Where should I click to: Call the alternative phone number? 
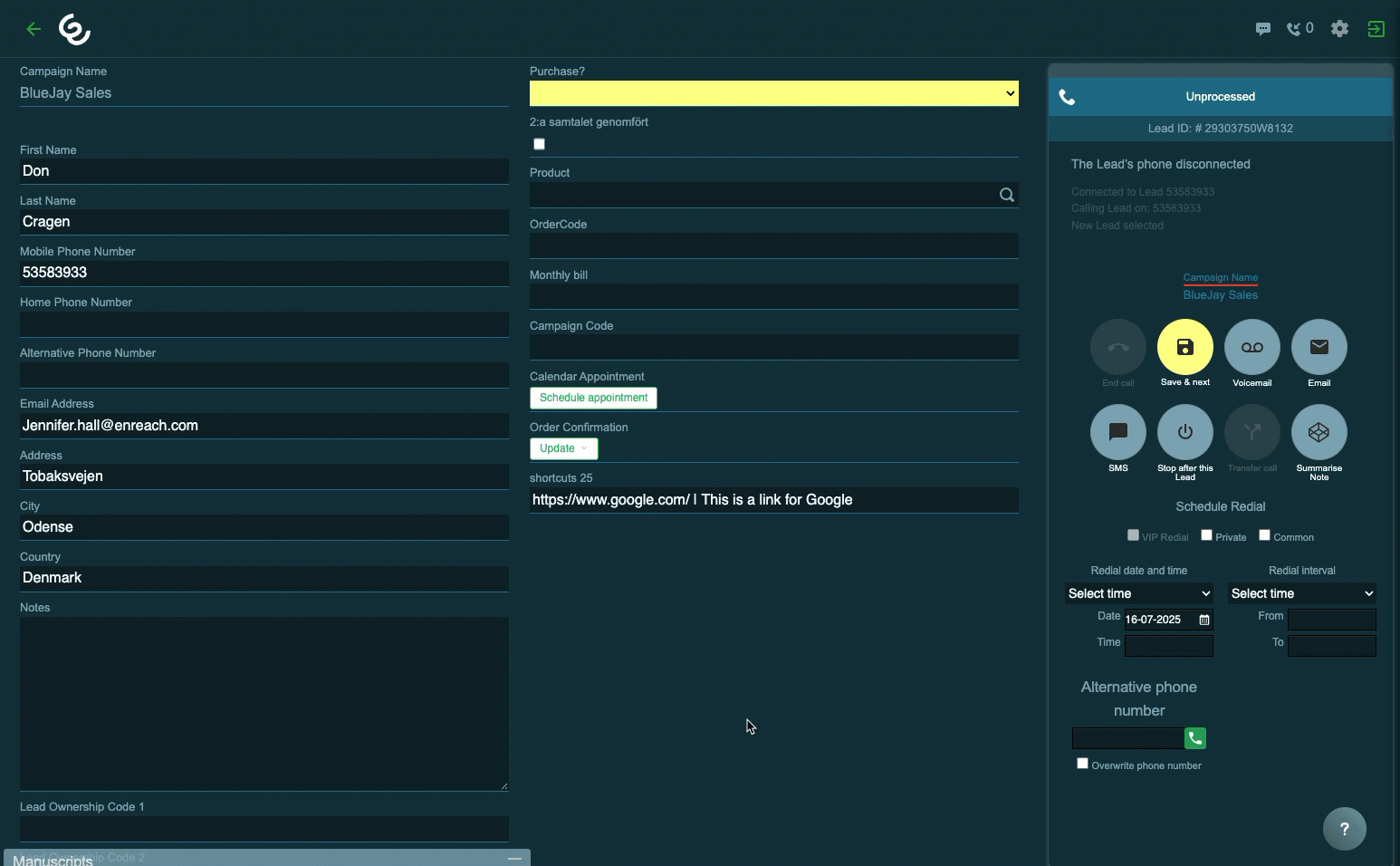[1195, 738]
